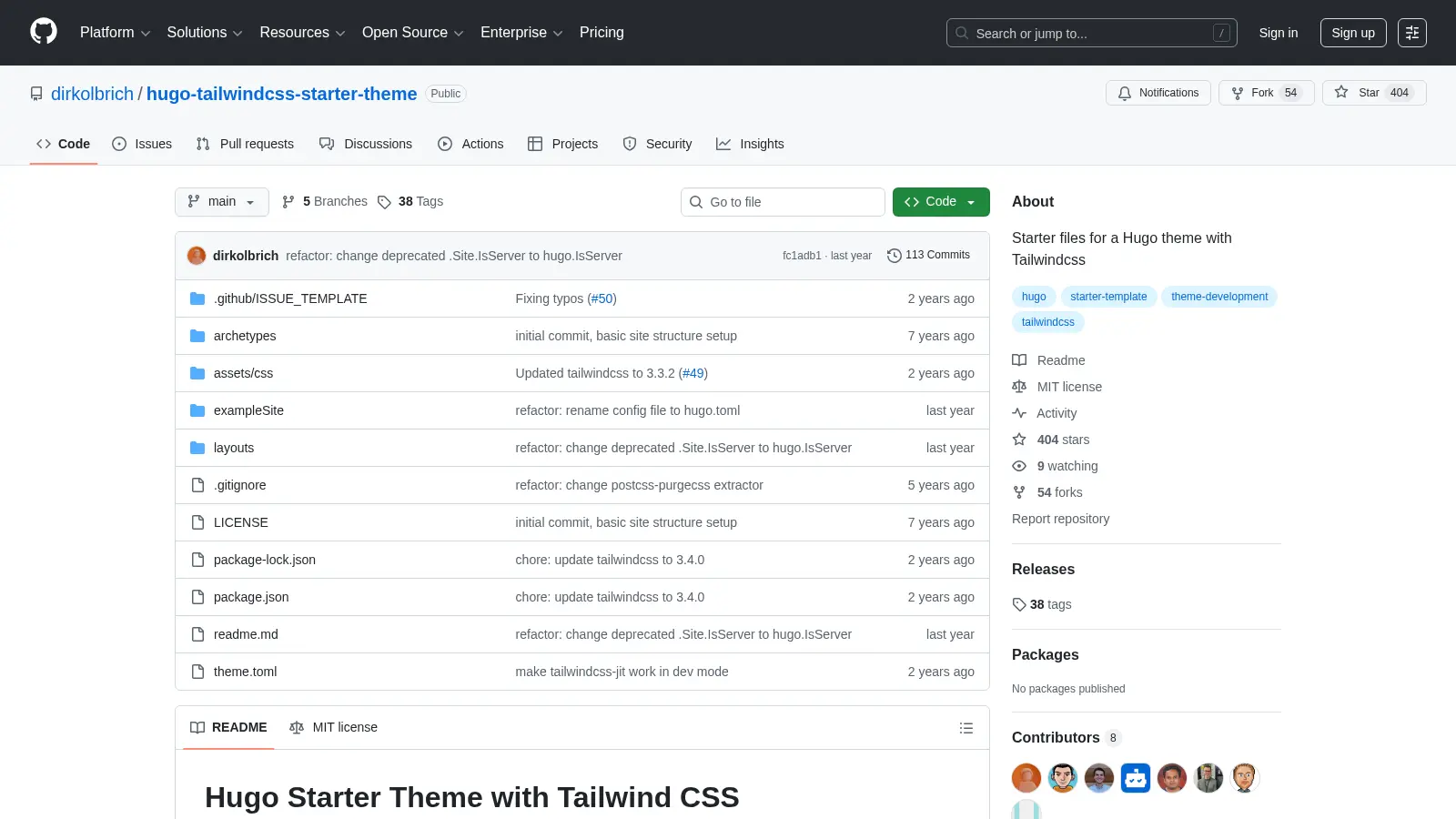
Task: Click the Search or jump to field
Action: pos(1092,33)
